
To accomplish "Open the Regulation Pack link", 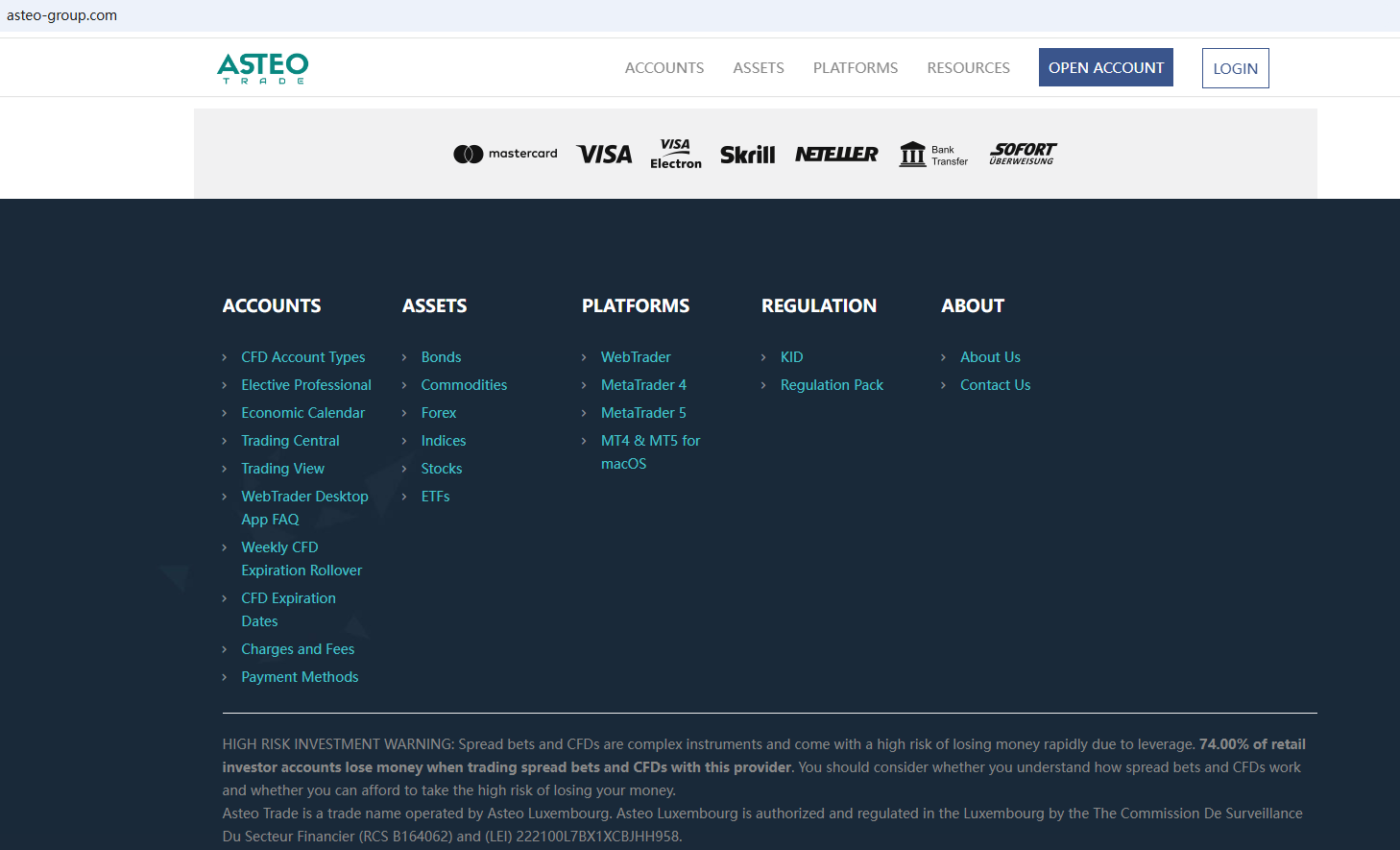I will click(x=833, y=385).
